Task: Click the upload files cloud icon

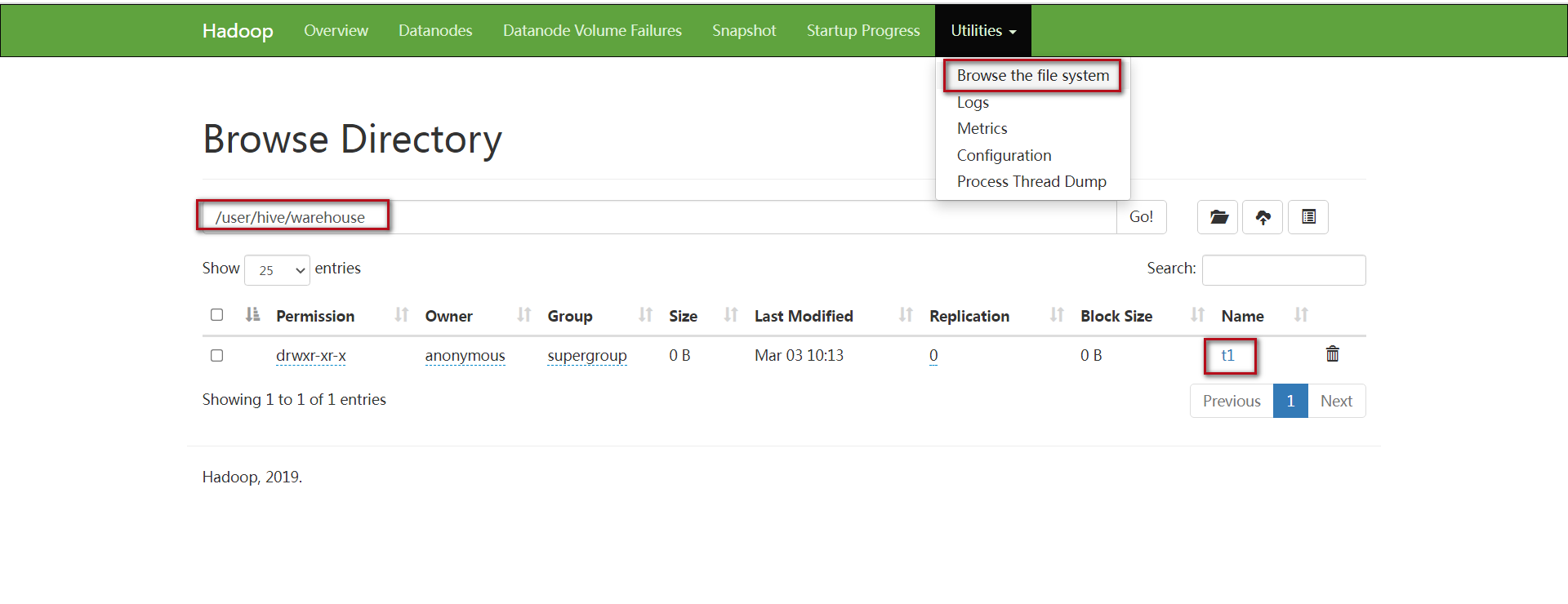Action: pyautogui.click(x=1263, y=217)
